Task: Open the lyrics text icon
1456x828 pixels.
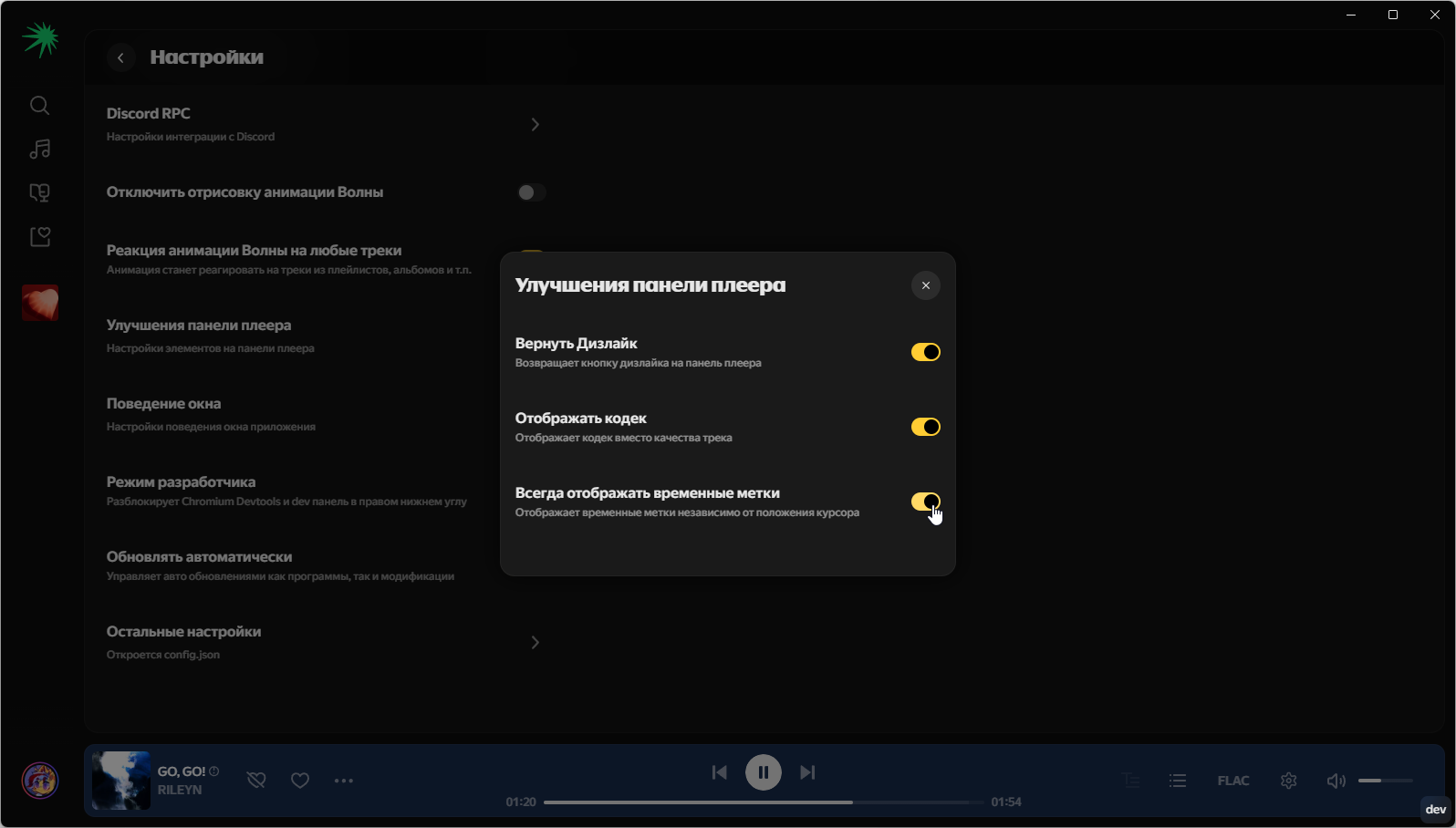Action: pyautogui.click(x=1130, y=781)
